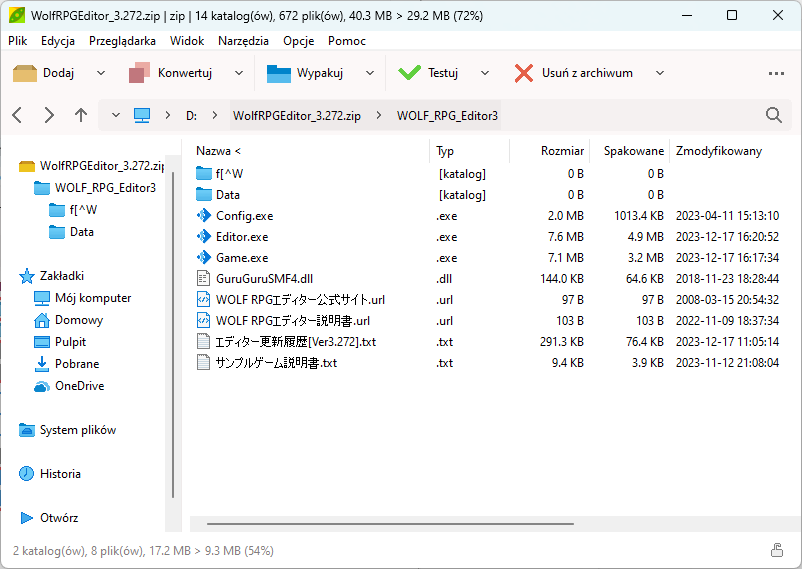Image resolution: width=802 pixels, height=569 pixels.
Task: Click the Otwórz play-arrow icon
Action: (x=27, y=518)
